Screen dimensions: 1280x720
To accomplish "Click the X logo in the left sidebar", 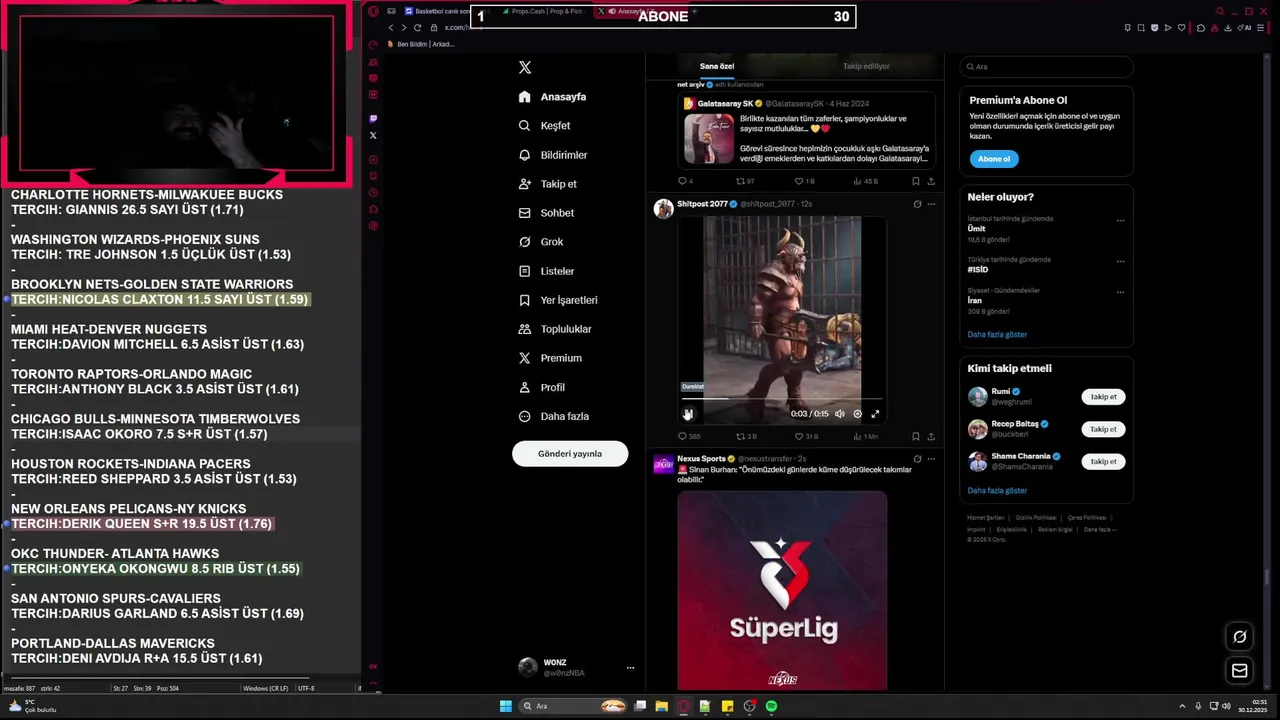I will [525, 68].
